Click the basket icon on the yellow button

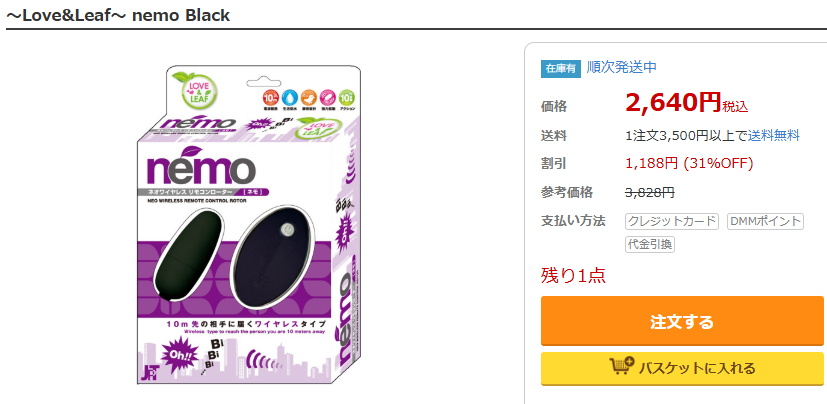click(x=622, y=367)
